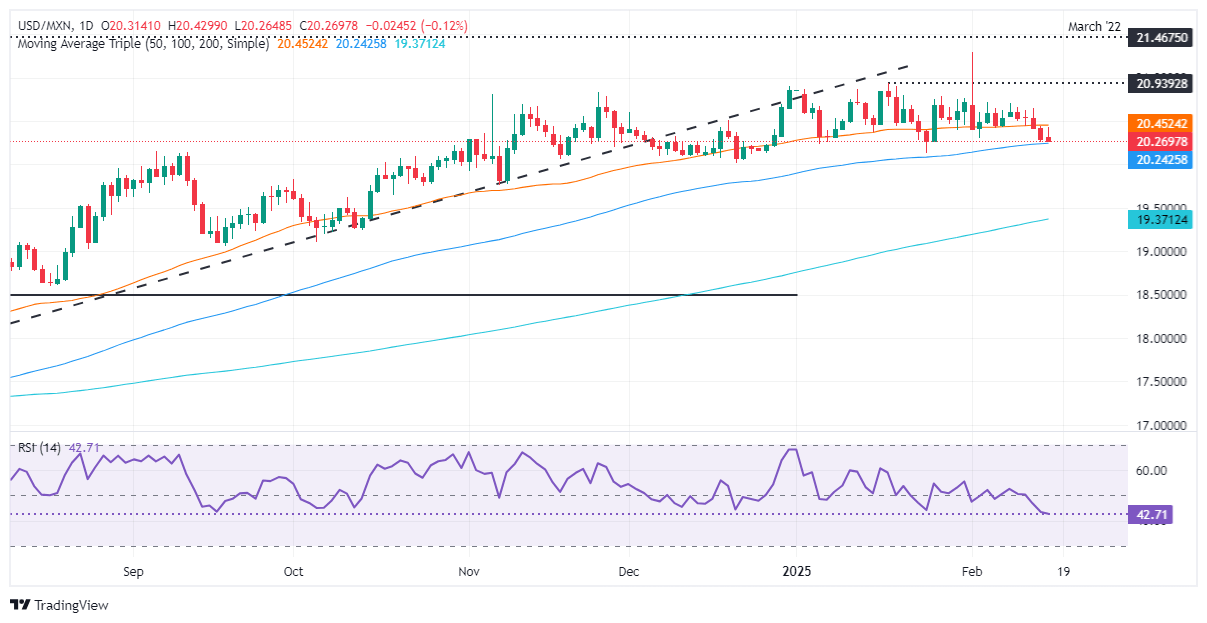Select the 20.93928 dotted level label
The image size is (1207, 623).
pyautogui.click(x=1162, y=82)
